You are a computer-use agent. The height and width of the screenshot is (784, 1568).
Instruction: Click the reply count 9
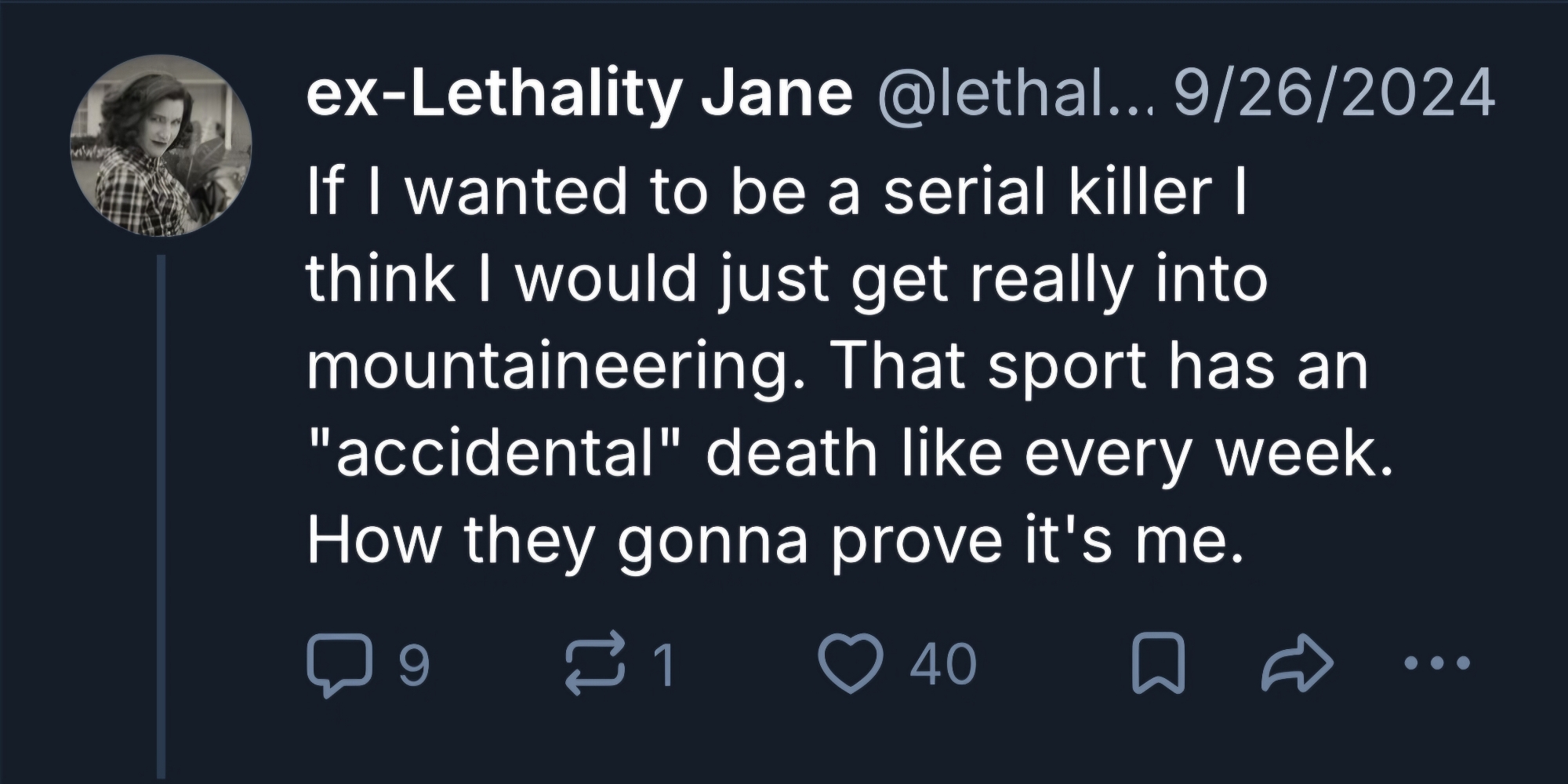[x=414, y=666]
